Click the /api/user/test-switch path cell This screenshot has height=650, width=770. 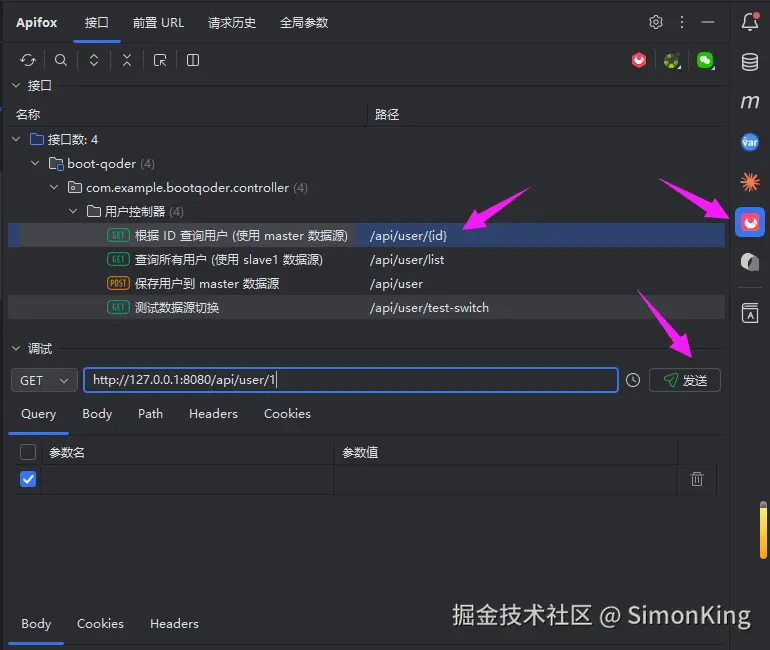coord(429,308)
